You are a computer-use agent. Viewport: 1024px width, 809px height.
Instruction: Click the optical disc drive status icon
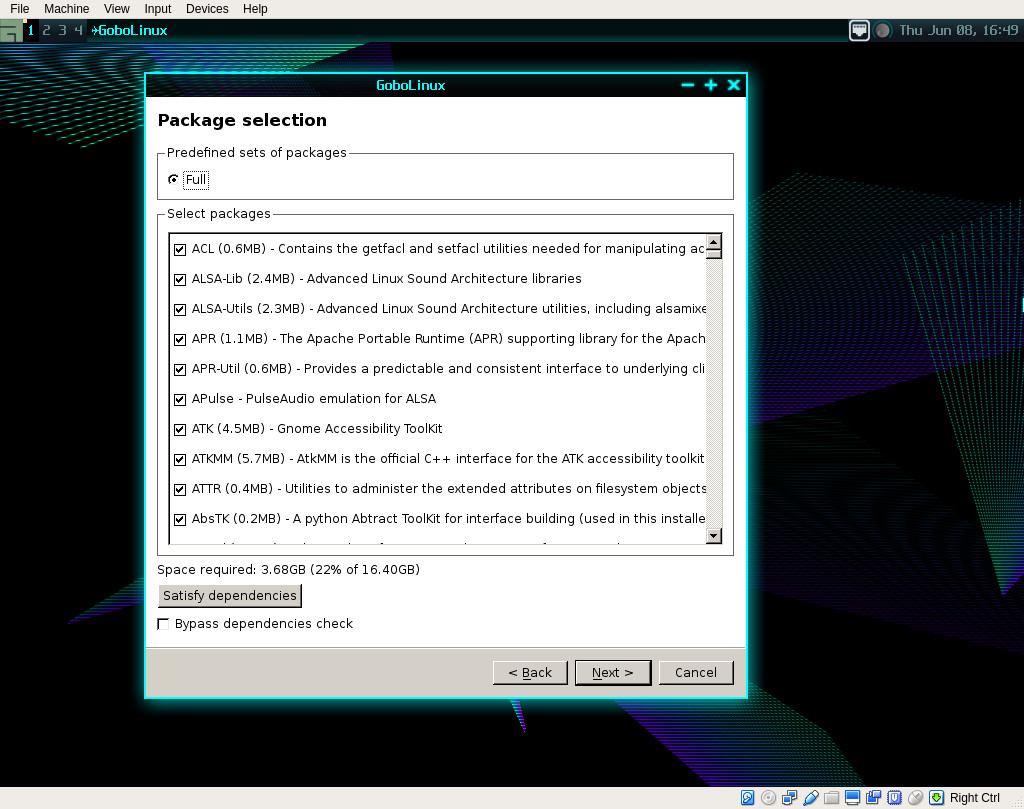click(768, 797)
